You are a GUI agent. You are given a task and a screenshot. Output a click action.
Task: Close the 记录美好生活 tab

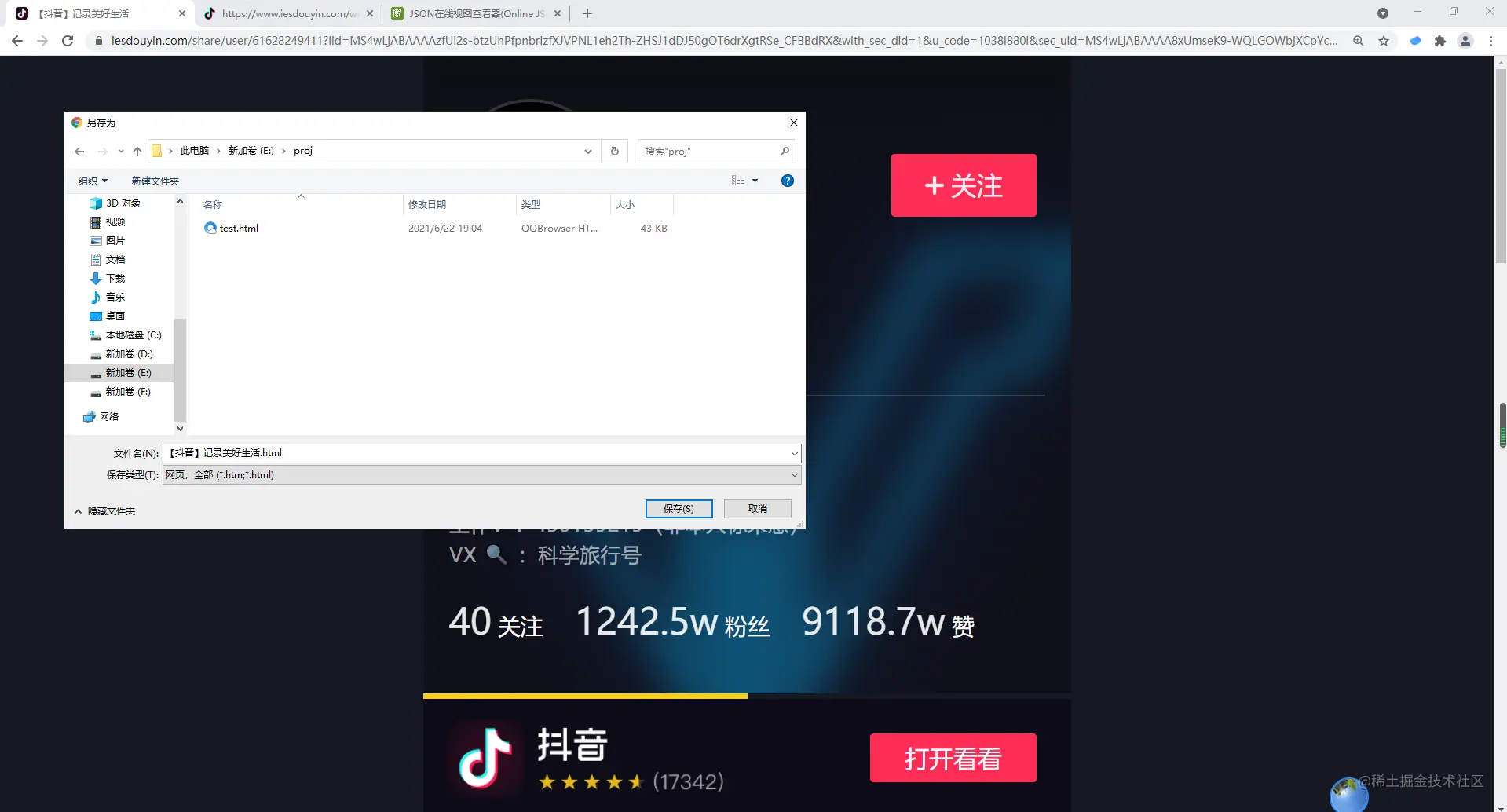[182, 13]
